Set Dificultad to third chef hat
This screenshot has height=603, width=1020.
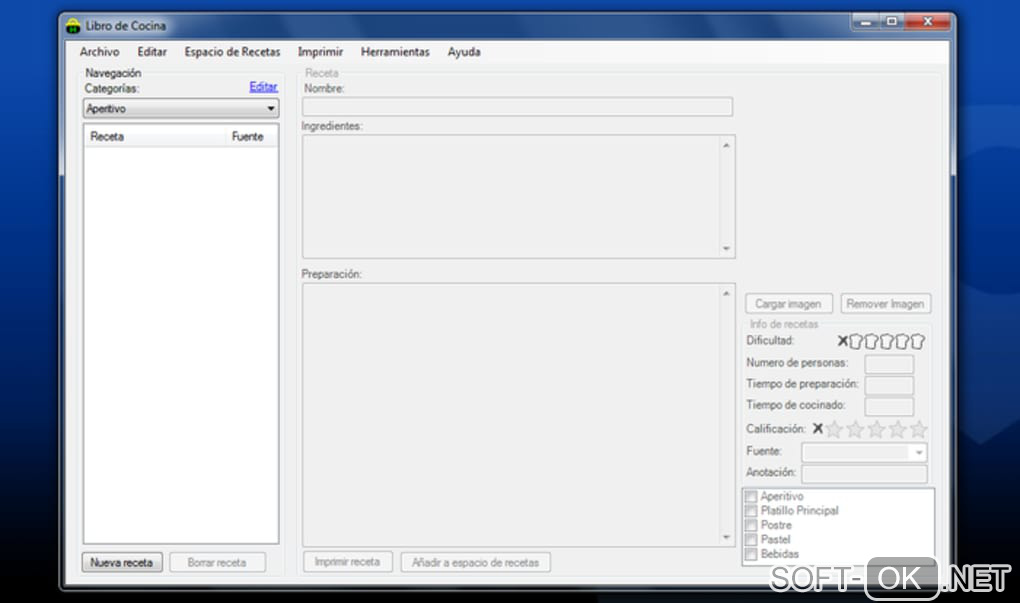tap(887, 342)
